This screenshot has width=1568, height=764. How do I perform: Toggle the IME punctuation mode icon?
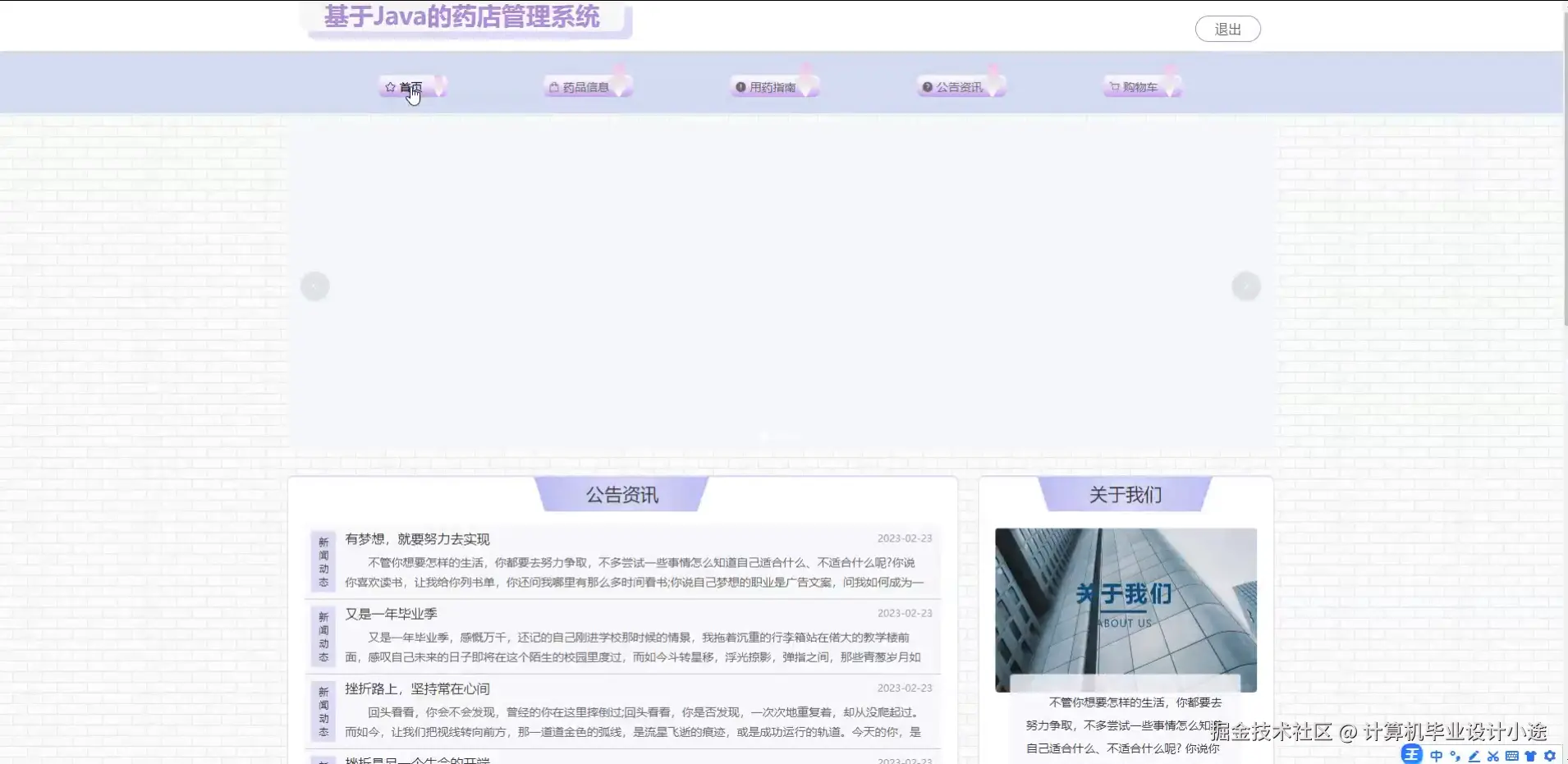tap(1455, 756)
